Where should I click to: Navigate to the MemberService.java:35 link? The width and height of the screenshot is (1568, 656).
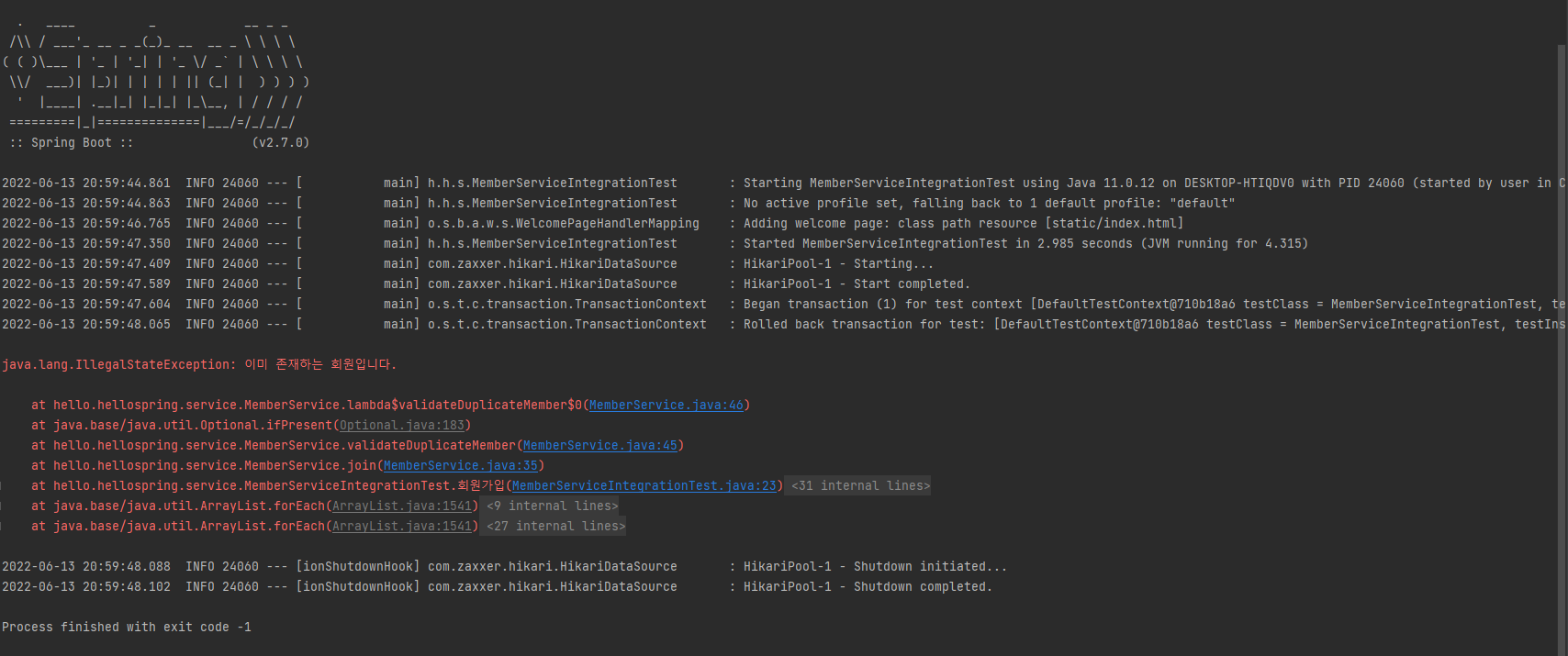pyautogui.click(x=460, y=465)
